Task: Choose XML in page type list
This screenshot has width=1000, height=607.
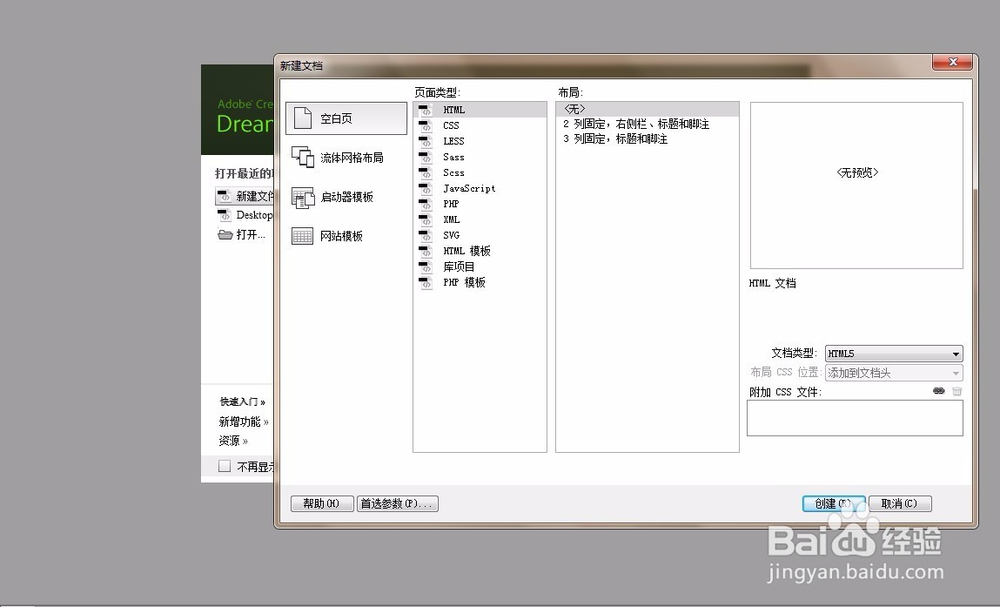Action: pos(480,219)
